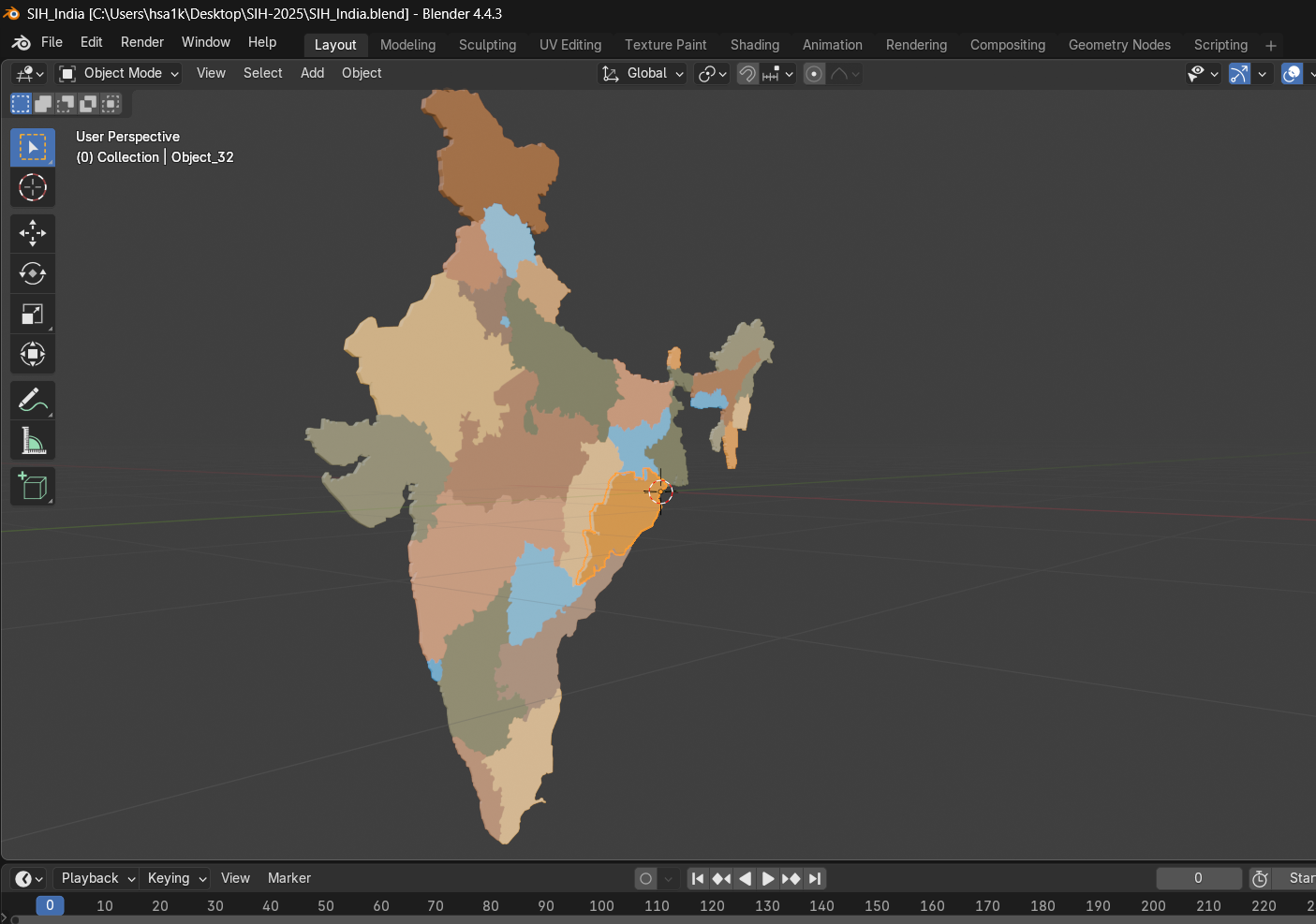Select the Transform tool
This screenshot has height=924, width=1316.
(x=33, y=354)
